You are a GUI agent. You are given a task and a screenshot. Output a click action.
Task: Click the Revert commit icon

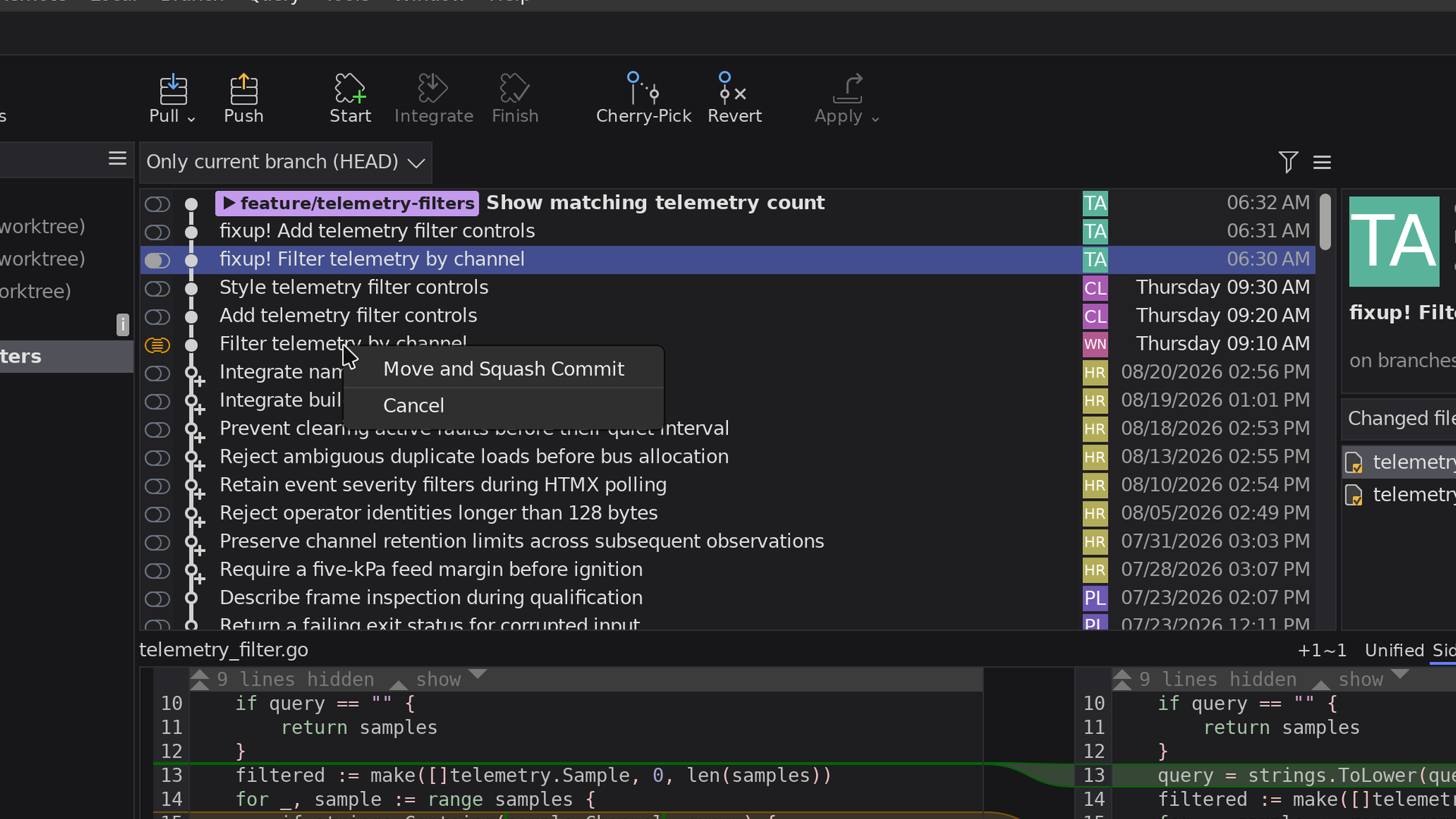point(733,88)
